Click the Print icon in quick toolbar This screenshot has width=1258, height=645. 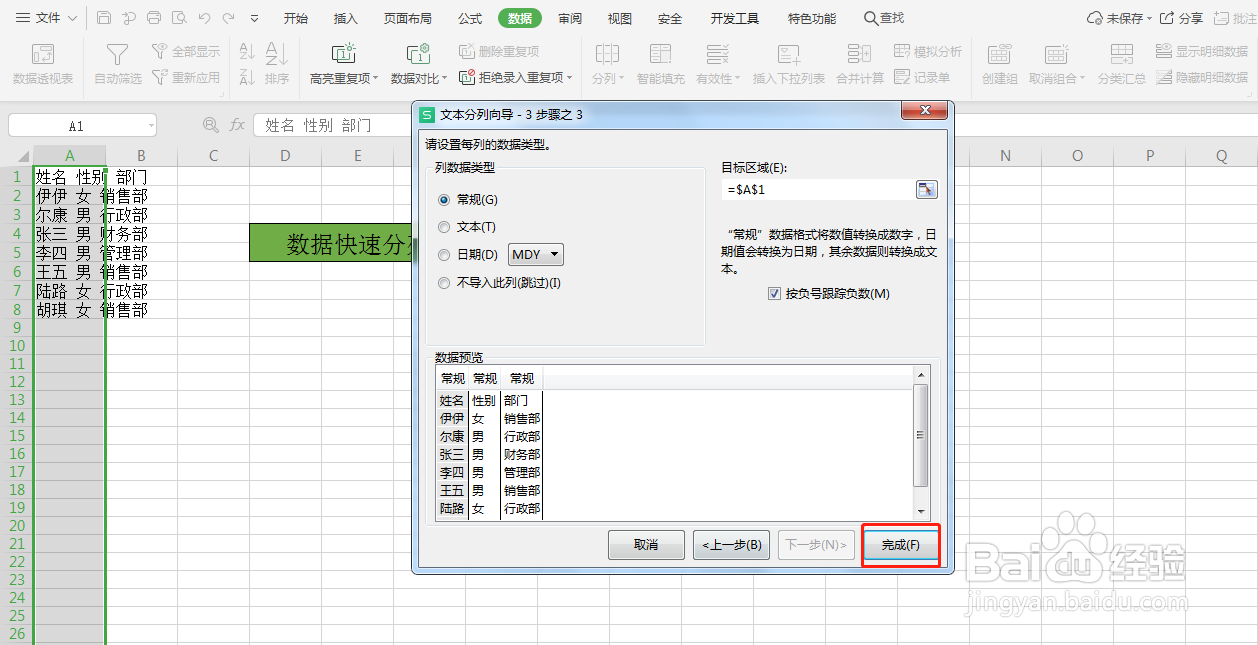[153, 18]
